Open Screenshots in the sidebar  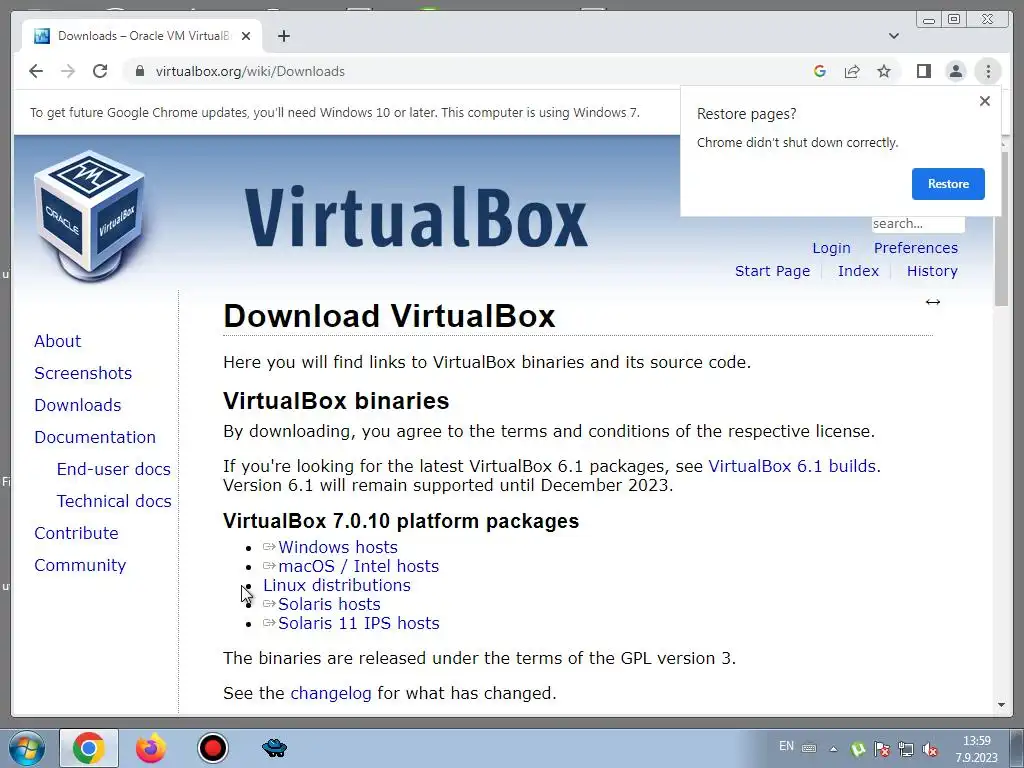(x=83, y=373)
